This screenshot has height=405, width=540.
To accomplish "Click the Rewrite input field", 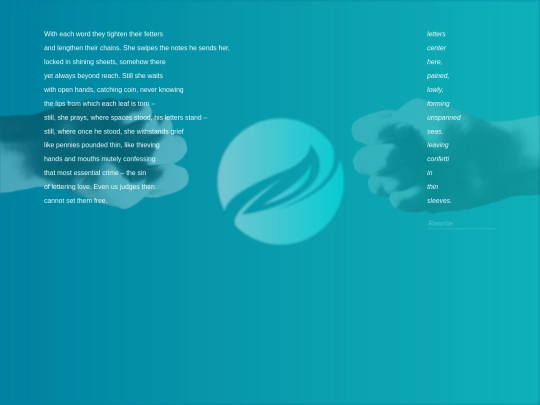I will [x=461, y=224].
